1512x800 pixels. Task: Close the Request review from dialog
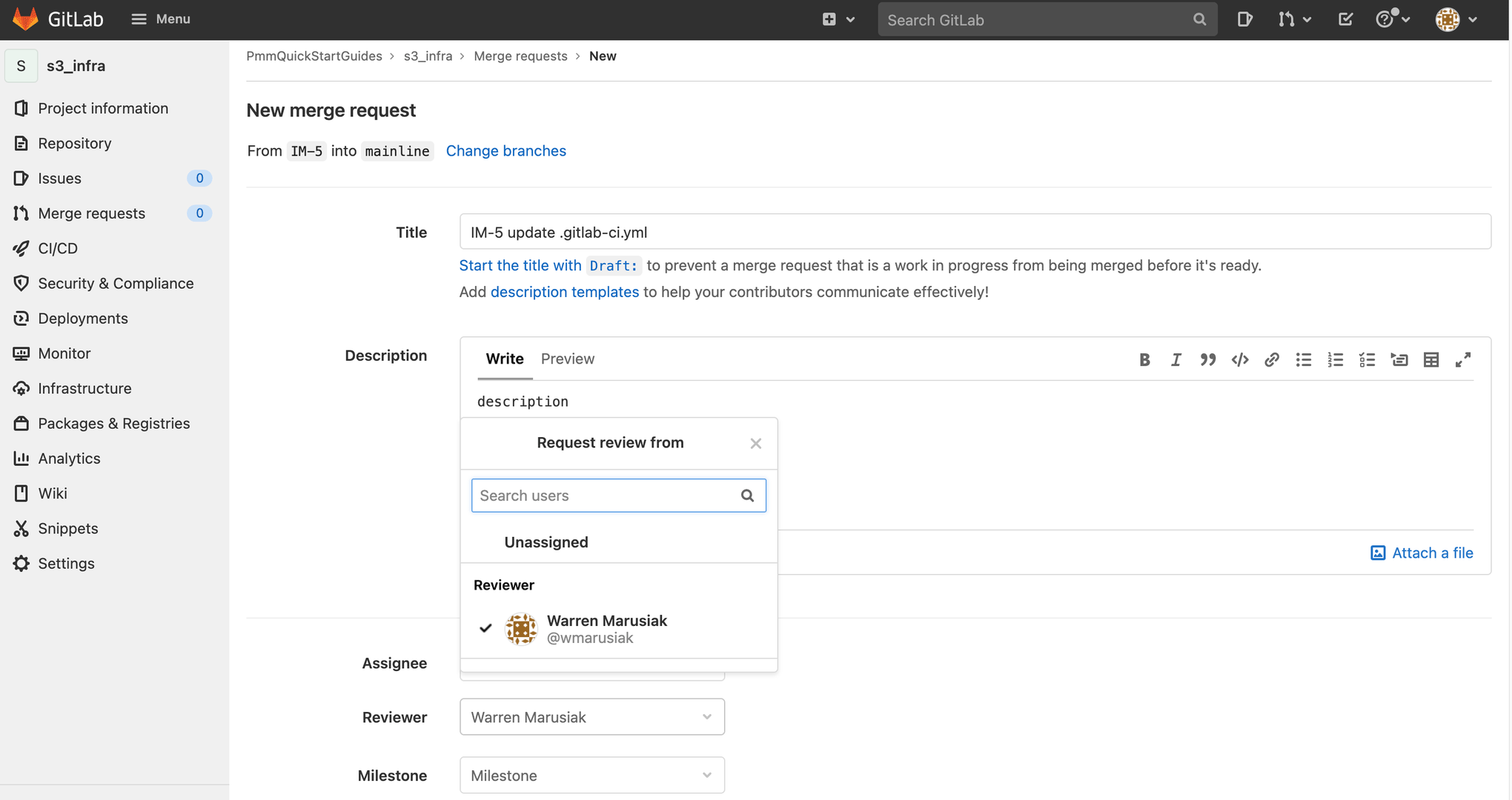coord(756,443)
